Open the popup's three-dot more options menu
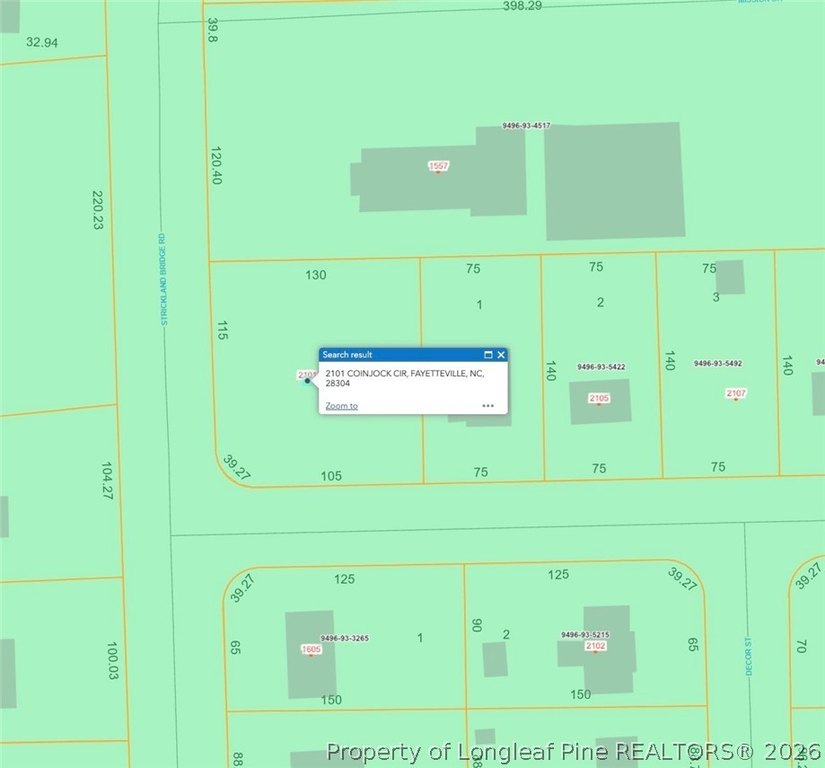This screenshot has width=825, height=768. click(x=488, y=406)
